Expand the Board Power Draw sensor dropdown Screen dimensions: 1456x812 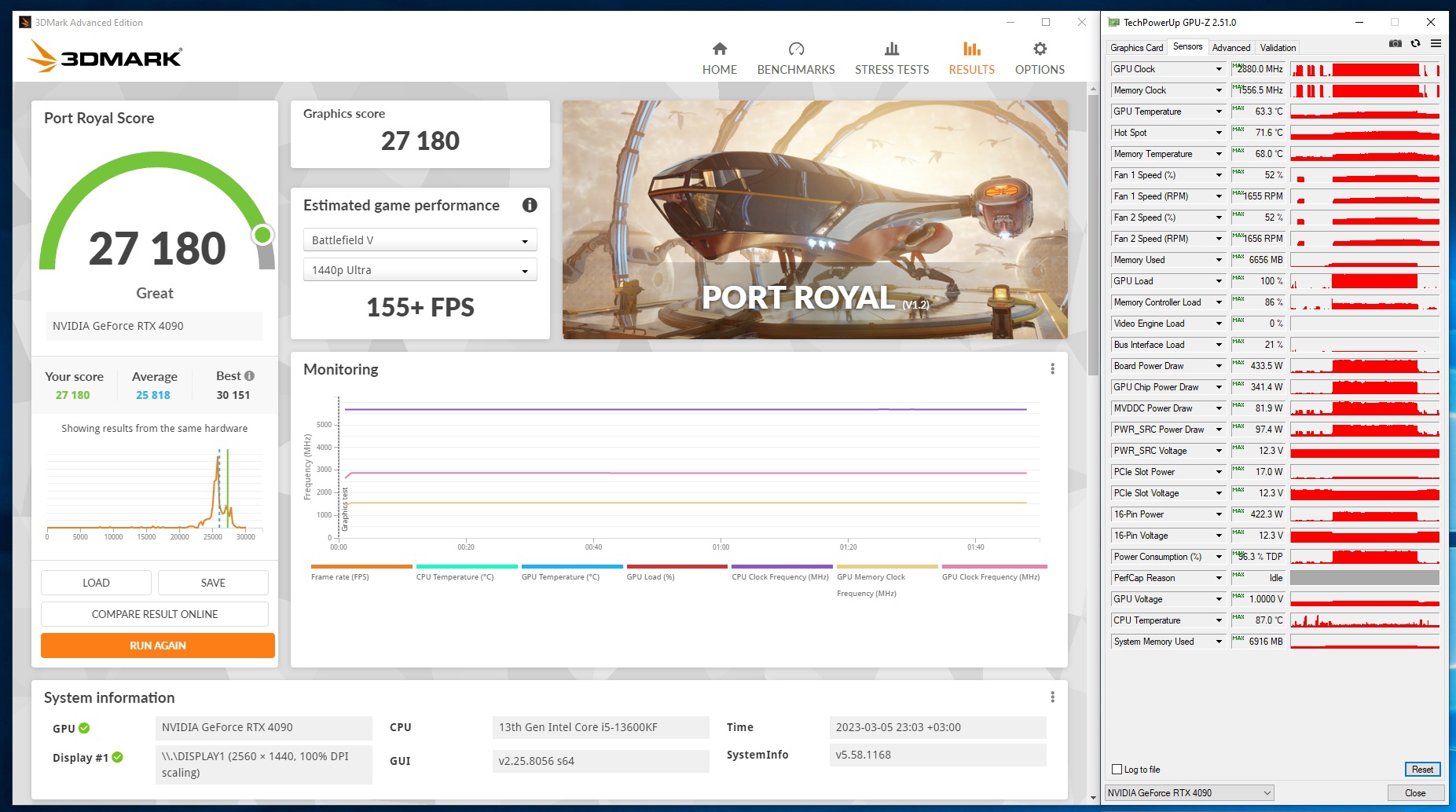pyautogui.click(x=1219, y=366)
